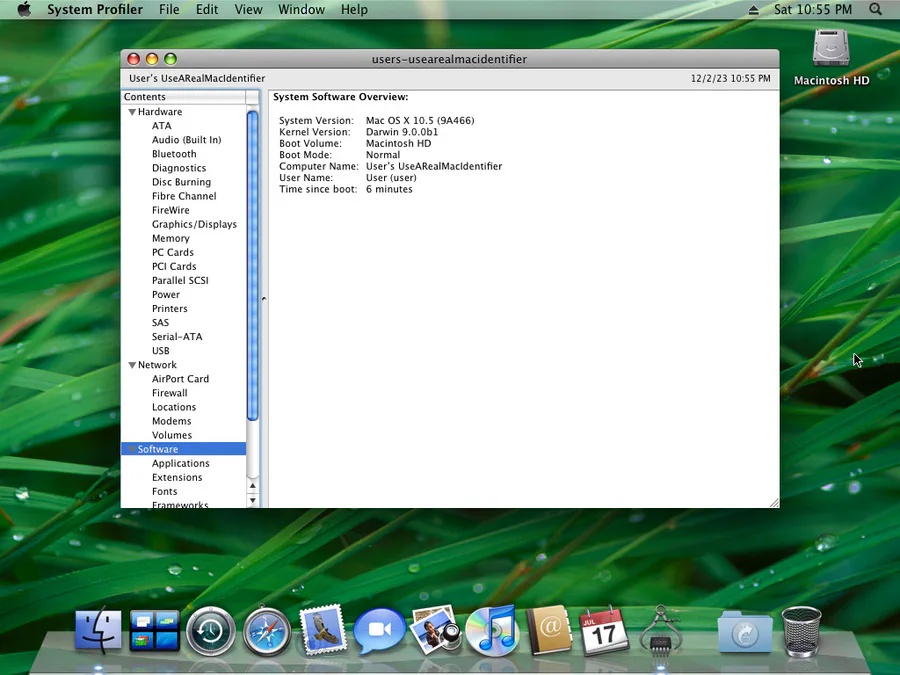The width and height of the screenshot is (900, 675).
Task: Zoom the window with green button
Action: (x=170, y=59)
